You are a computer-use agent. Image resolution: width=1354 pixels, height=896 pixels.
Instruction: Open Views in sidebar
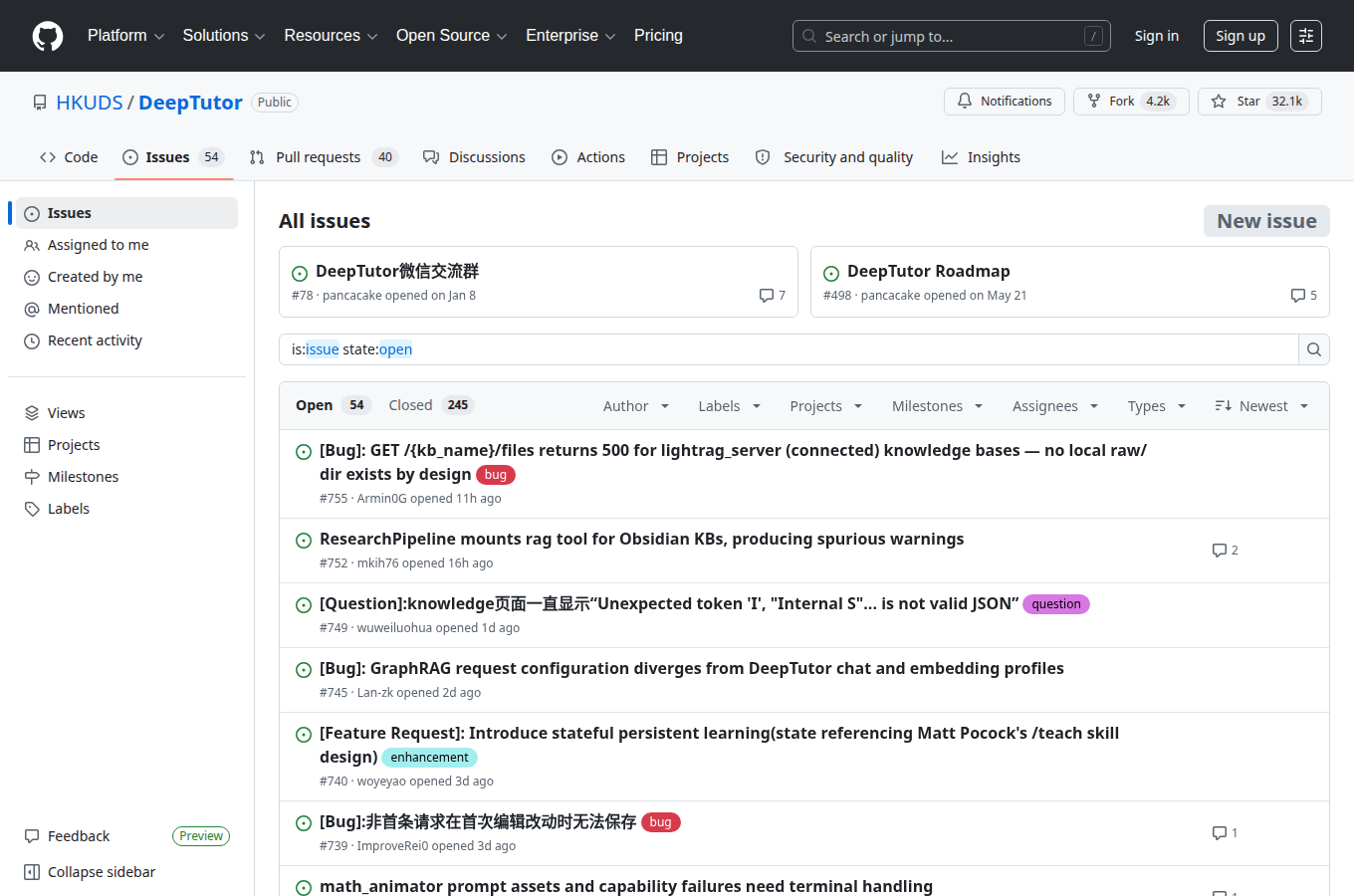tap(126, 413)
